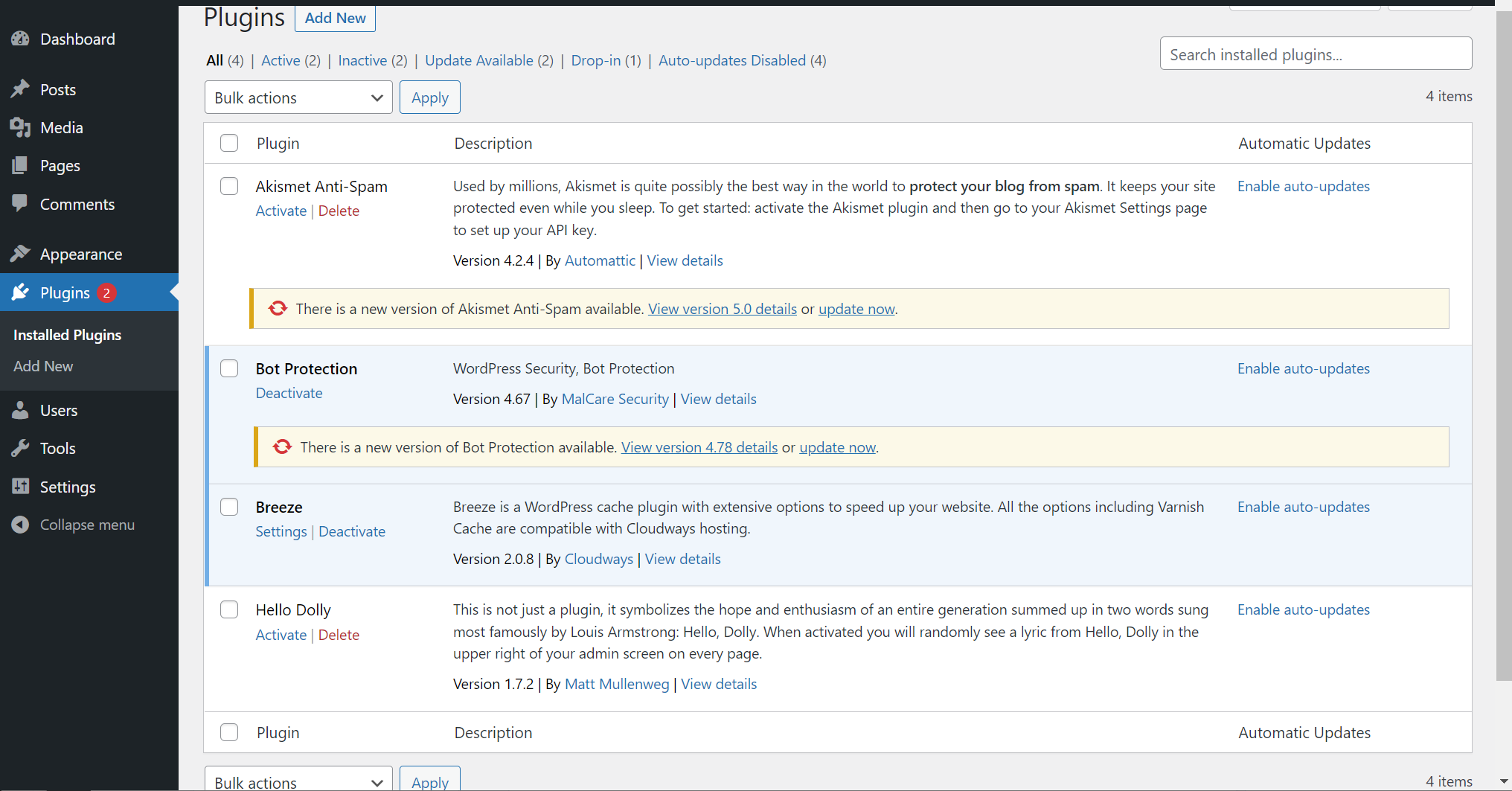Click the Media library icon
Viewport: 1512px width, 791px height.
tap(20, 128)
